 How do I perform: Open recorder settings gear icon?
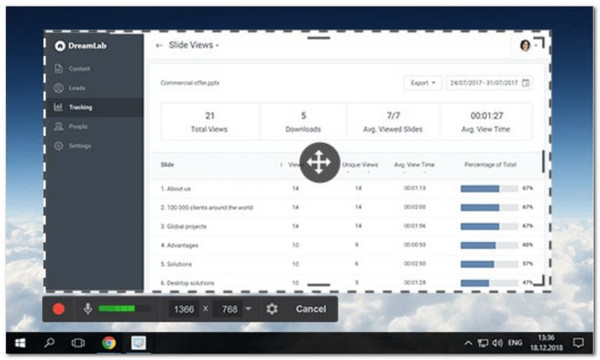[x=272, y=309]
